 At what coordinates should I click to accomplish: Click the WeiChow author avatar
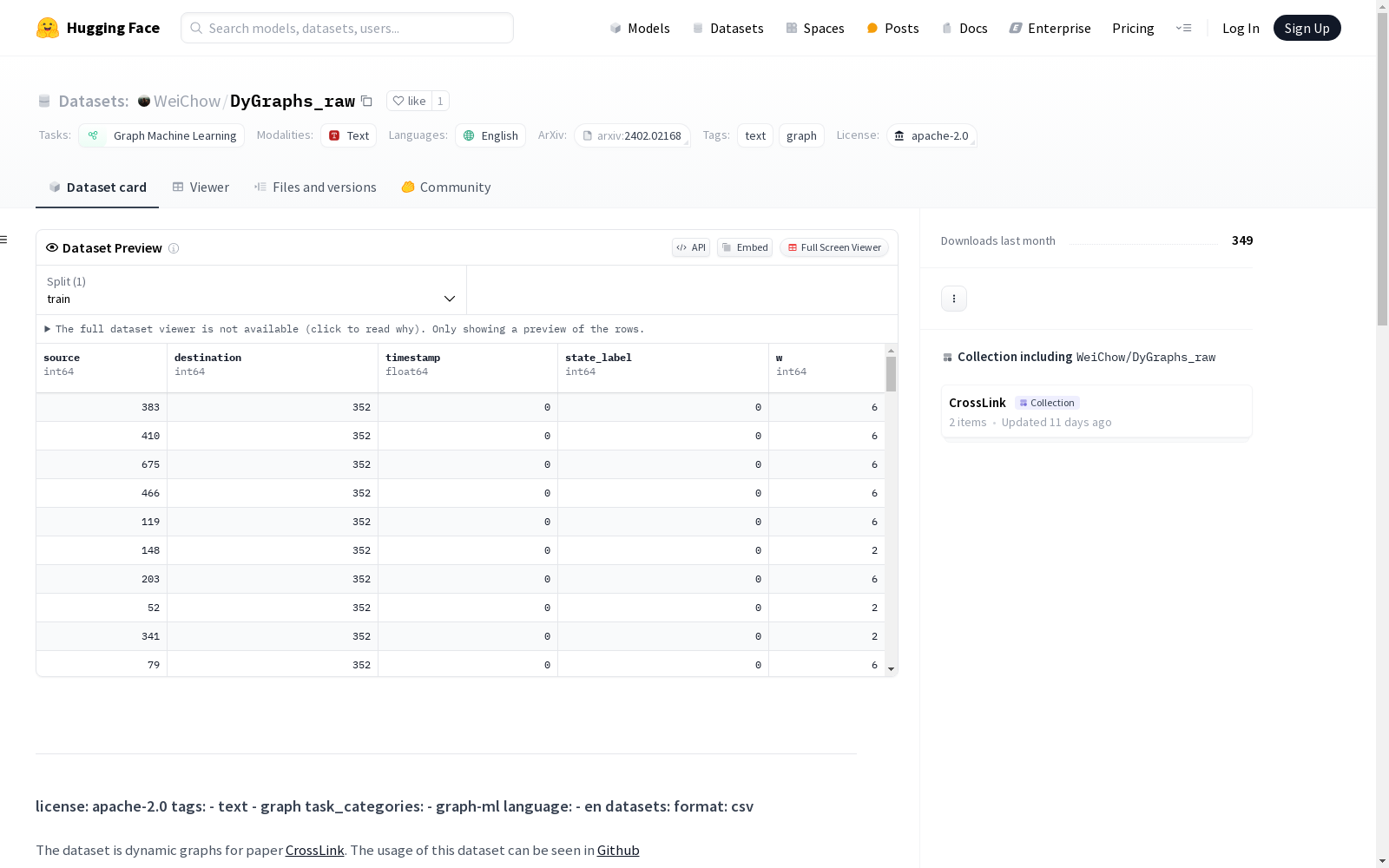pyautogui.click(x=144, y=101)
